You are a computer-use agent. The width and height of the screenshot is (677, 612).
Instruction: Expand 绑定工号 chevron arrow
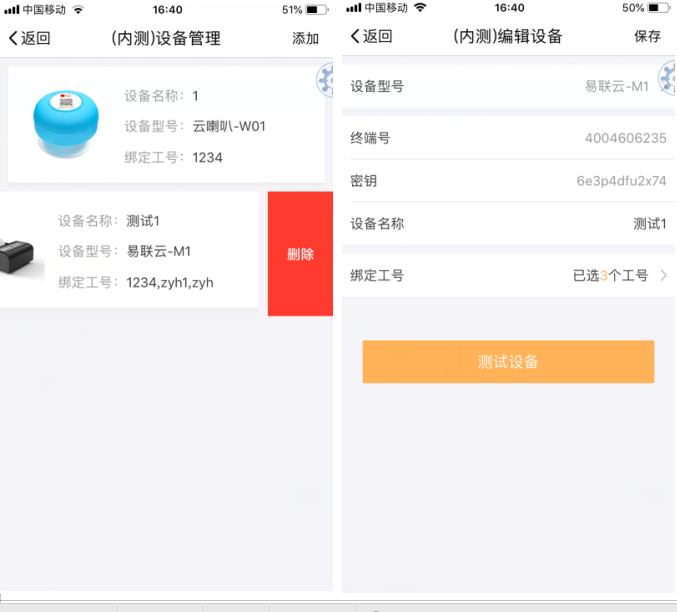[x=664, y=275]
